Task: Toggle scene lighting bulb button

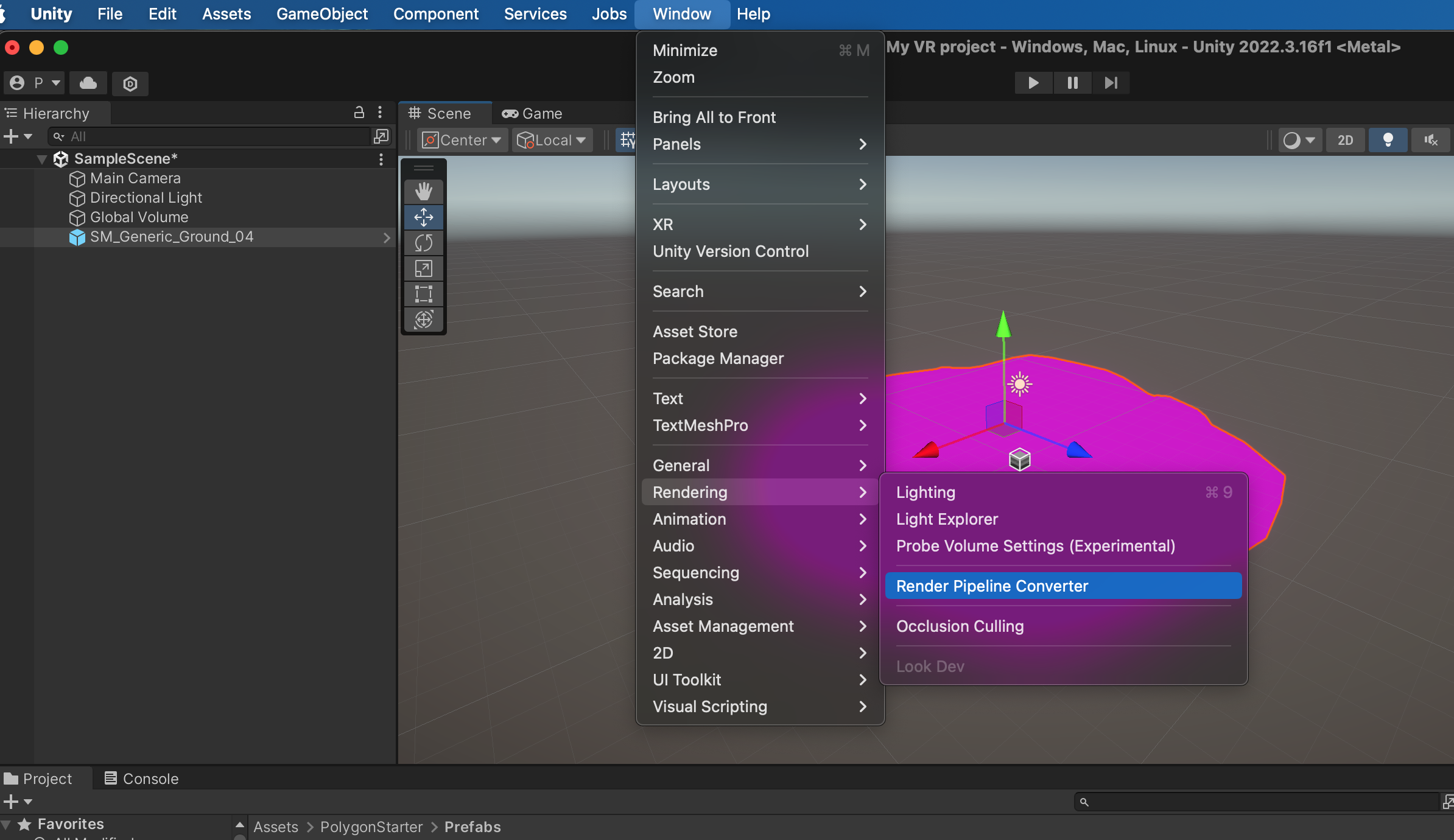Action: coord(1388,140)
